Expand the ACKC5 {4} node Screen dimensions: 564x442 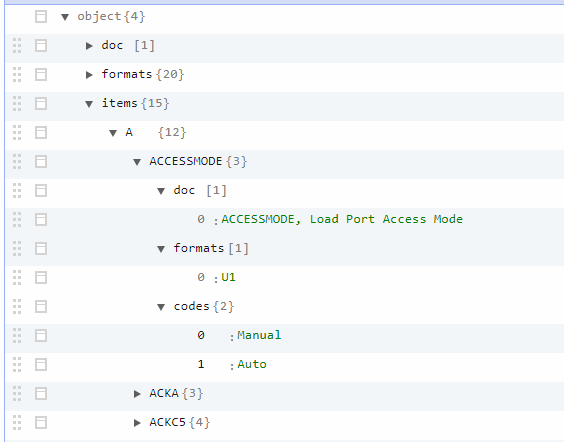[137, 423]
